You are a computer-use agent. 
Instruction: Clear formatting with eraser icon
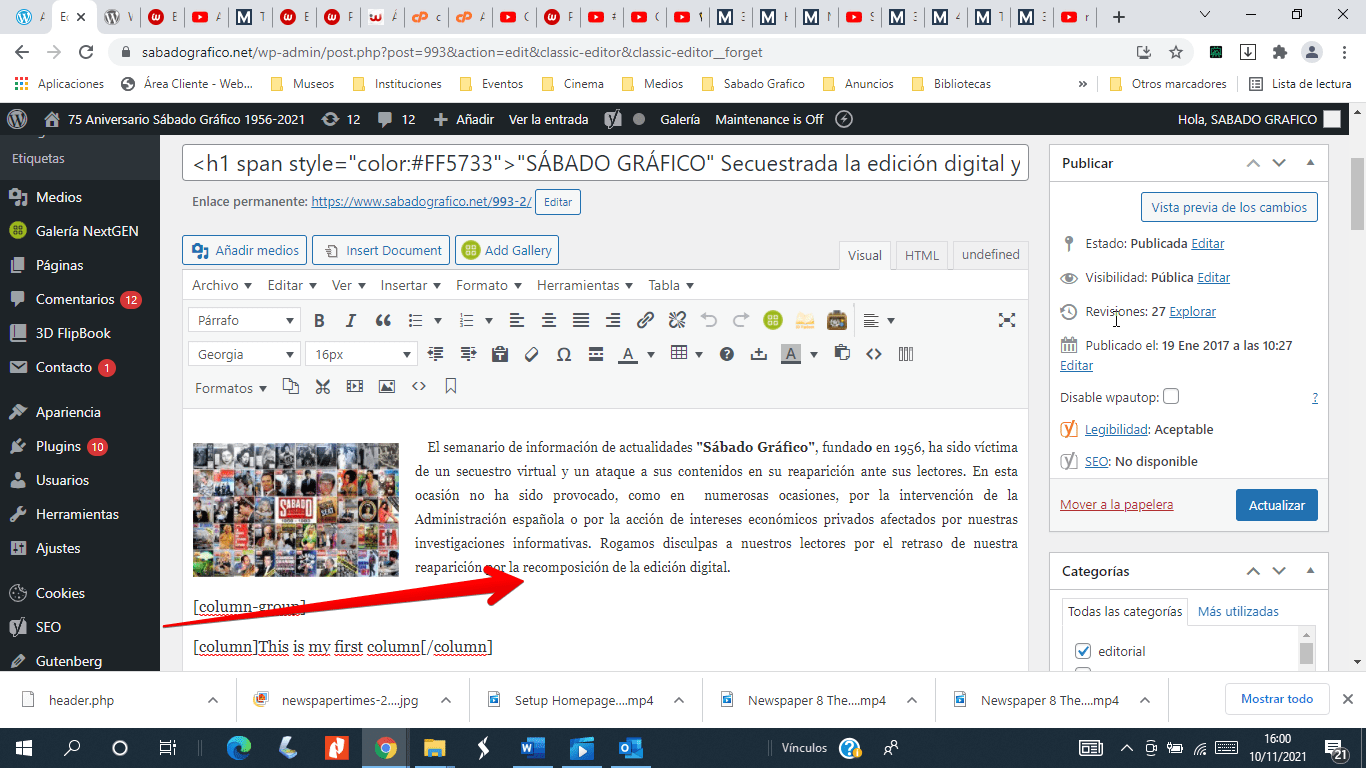click(532, 354)
